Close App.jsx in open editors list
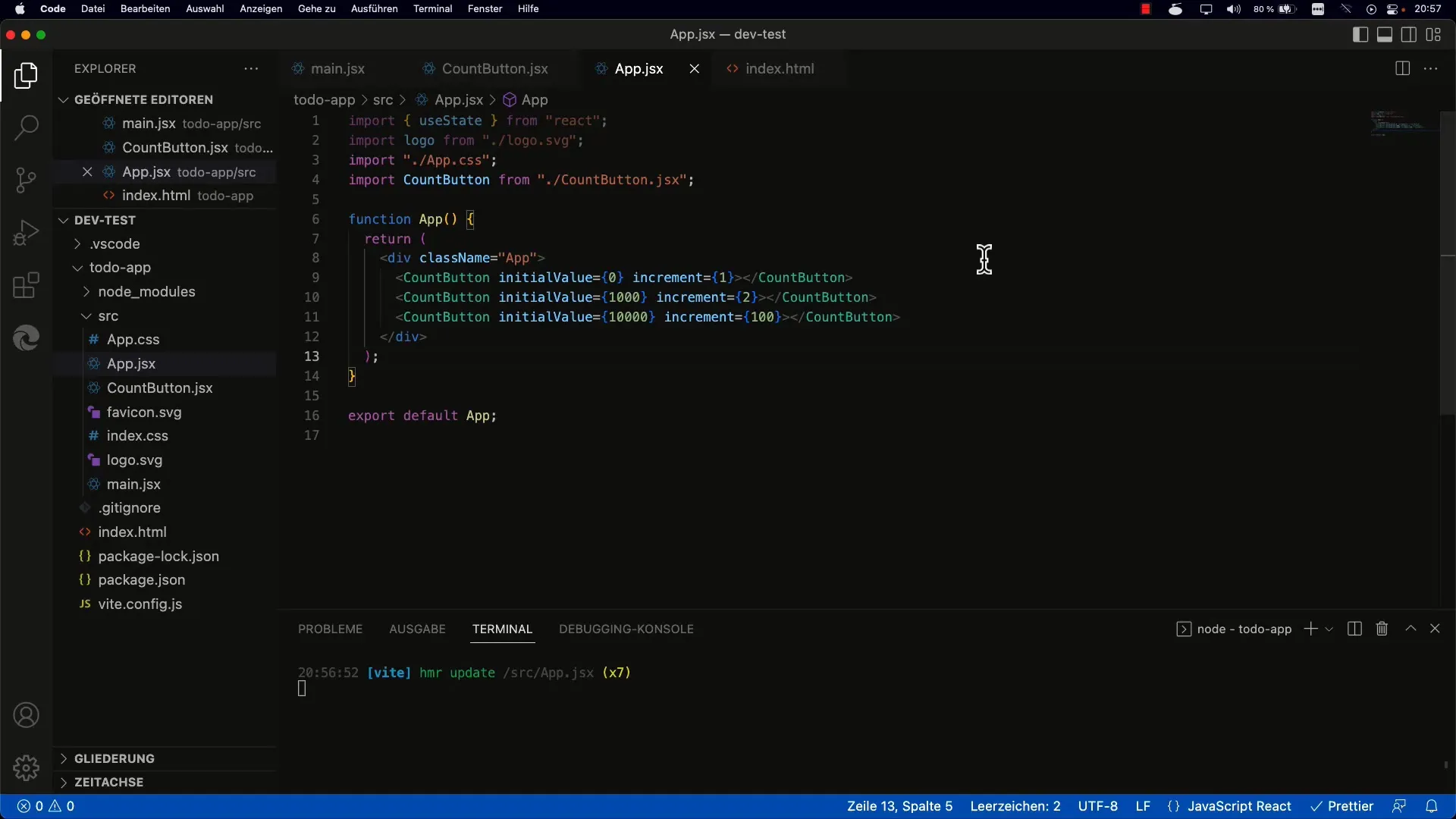Image resolution: width=1456 pixels, height=819 pixels. [87, 172]
